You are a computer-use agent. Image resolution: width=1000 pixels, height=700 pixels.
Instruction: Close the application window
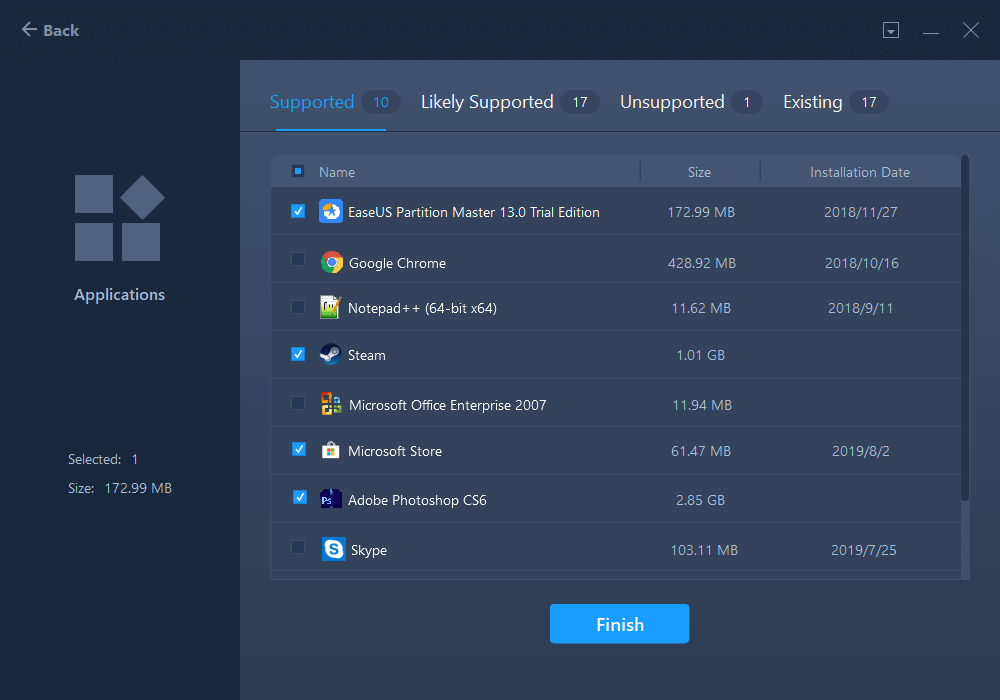971,30
